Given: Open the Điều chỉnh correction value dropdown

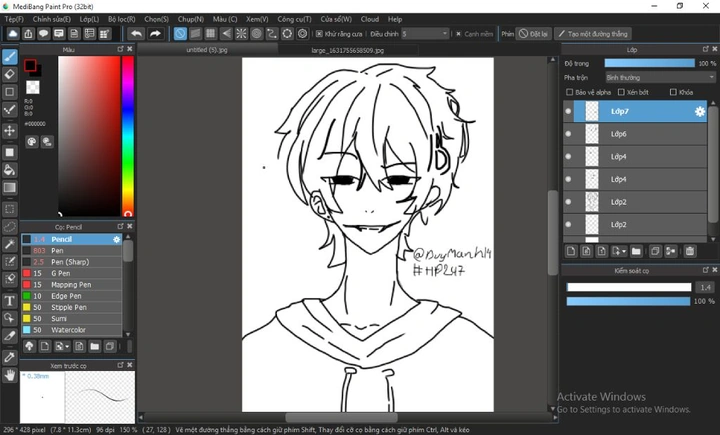Looking at the screenshot, I should click(x=425, y=34).
